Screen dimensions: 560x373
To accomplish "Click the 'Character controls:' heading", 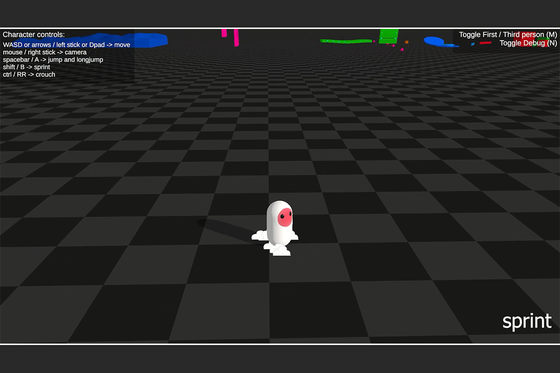I will [34, 35].
